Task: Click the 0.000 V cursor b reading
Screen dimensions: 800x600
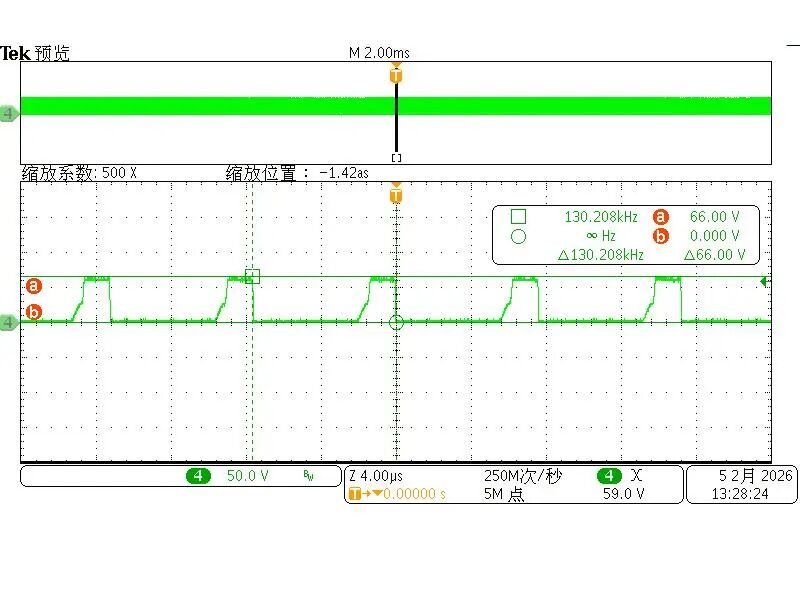Action: 714,236
